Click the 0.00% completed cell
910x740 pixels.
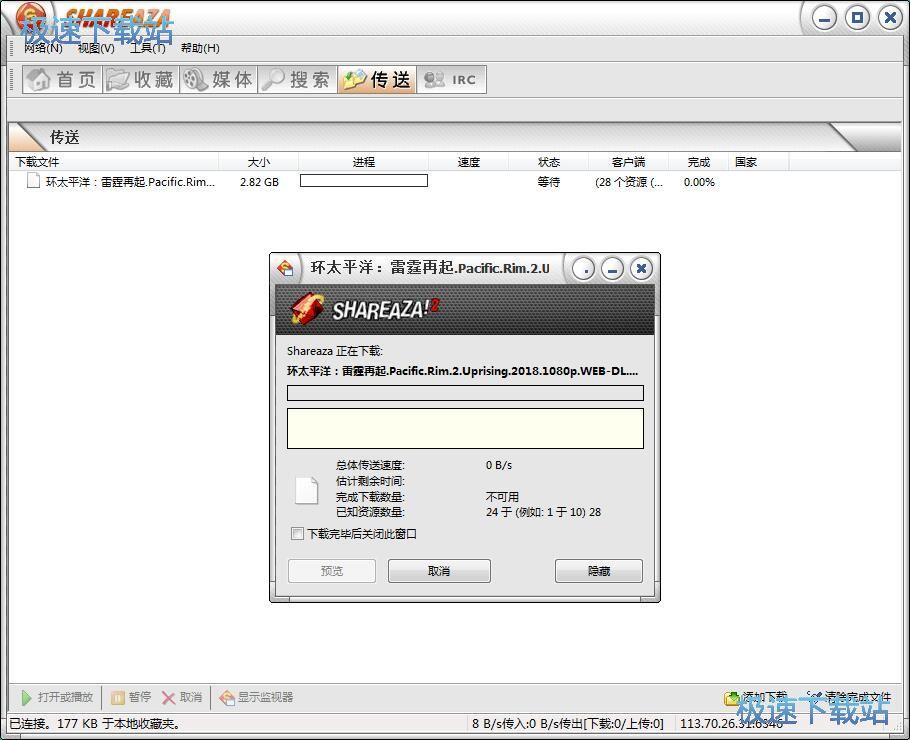pyautogui.click(x=699, y=182)
